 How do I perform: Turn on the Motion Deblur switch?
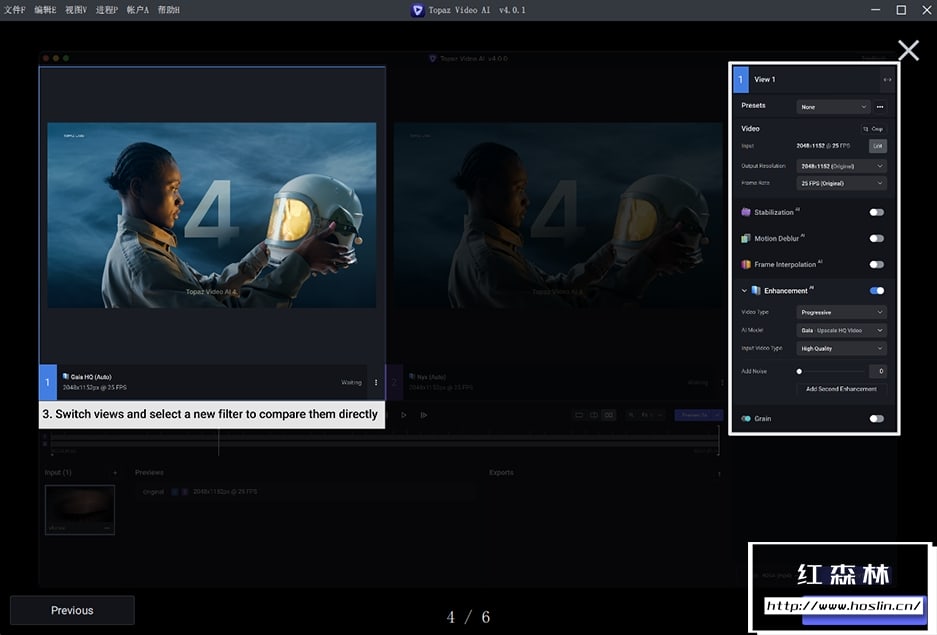(876, 239)
